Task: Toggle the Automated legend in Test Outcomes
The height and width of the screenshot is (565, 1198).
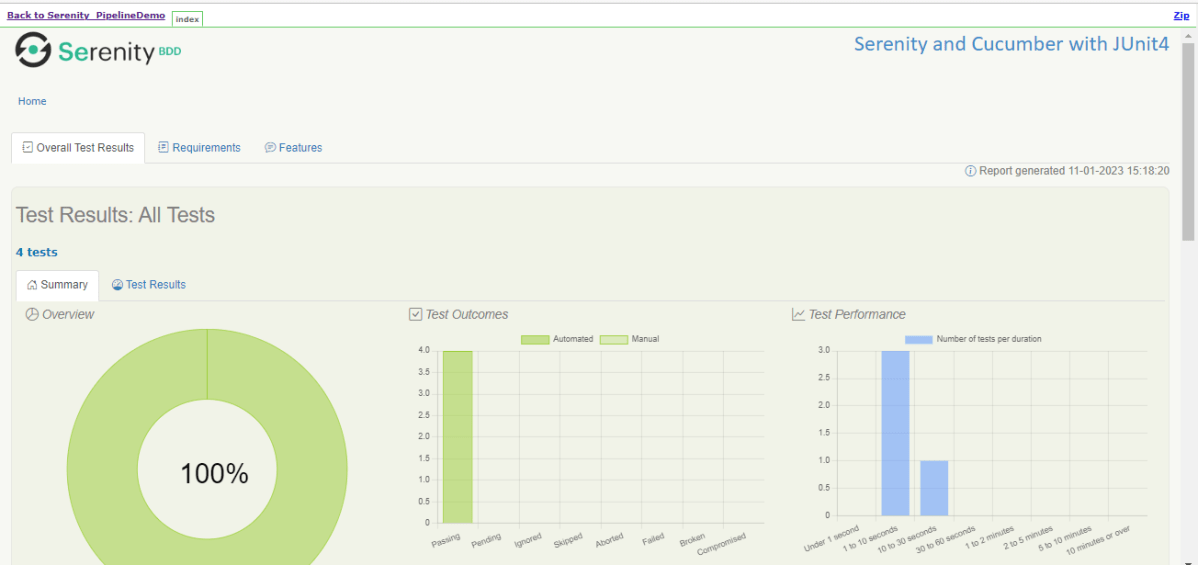Action: (557, 339)
